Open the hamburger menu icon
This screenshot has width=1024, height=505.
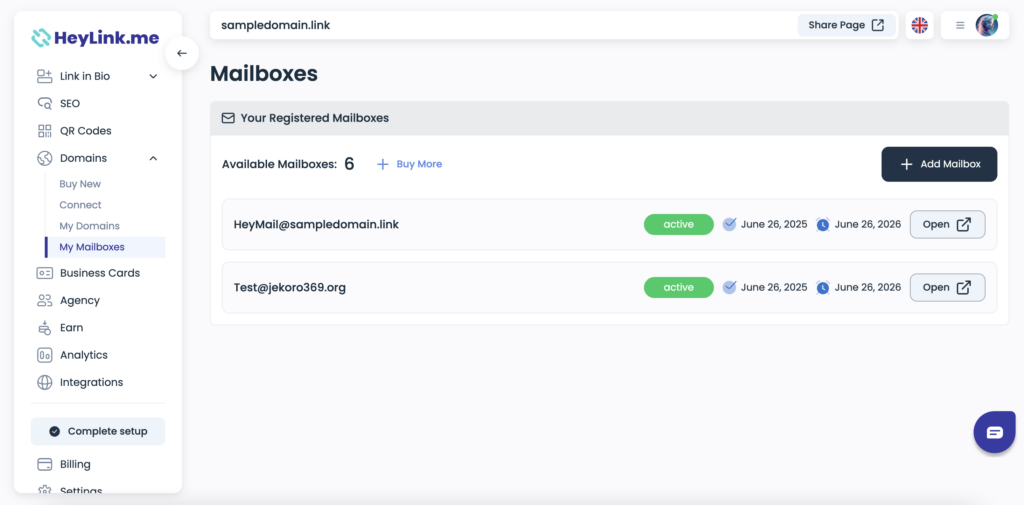[960, 25]
